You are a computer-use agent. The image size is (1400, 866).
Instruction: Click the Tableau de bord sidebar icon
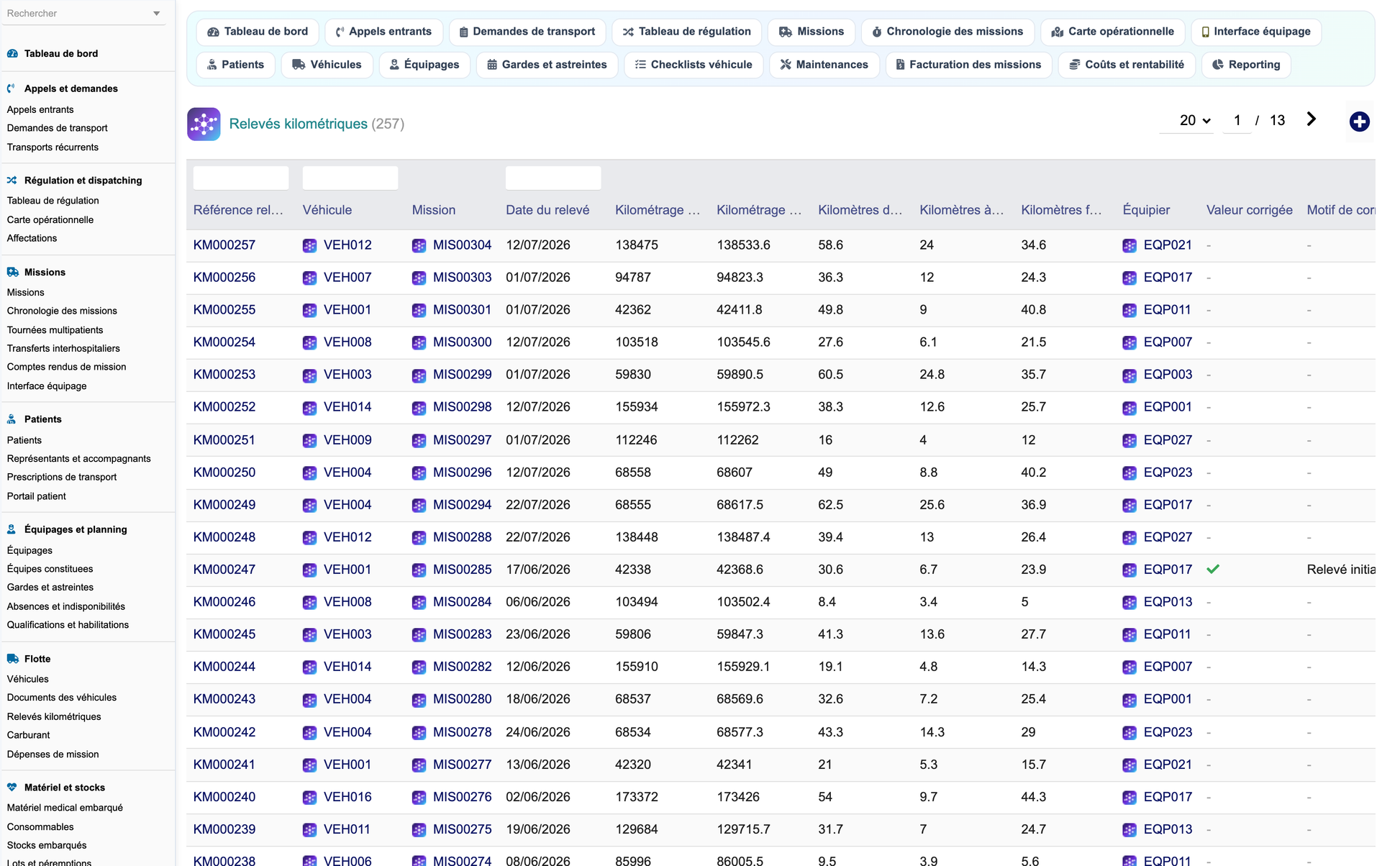tap(12, 53)
